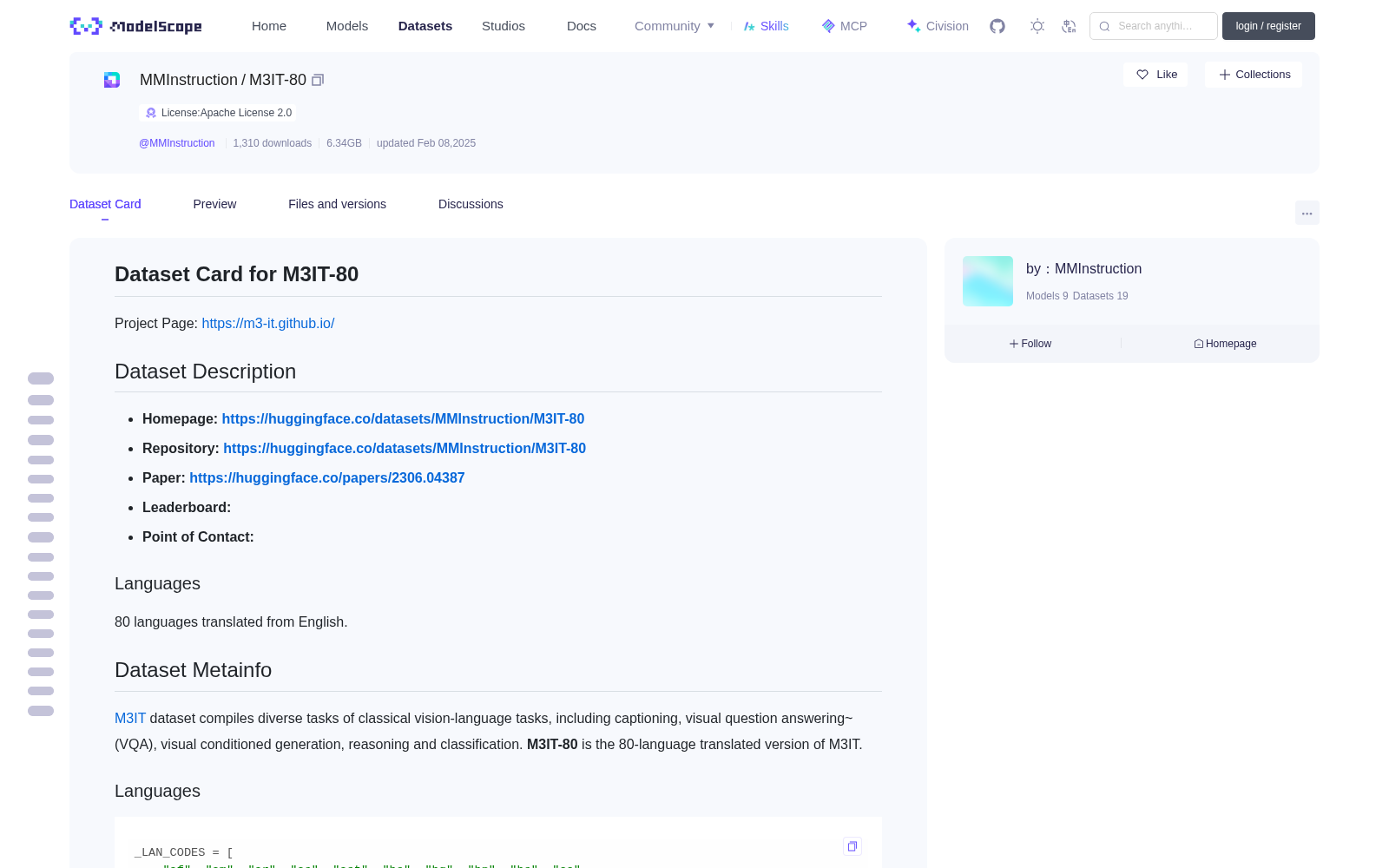This screenshot has height=868, width=1389.
Task: Click the 'Models 9' count text
Action: pyautogui.click(x=1047, y=296)
